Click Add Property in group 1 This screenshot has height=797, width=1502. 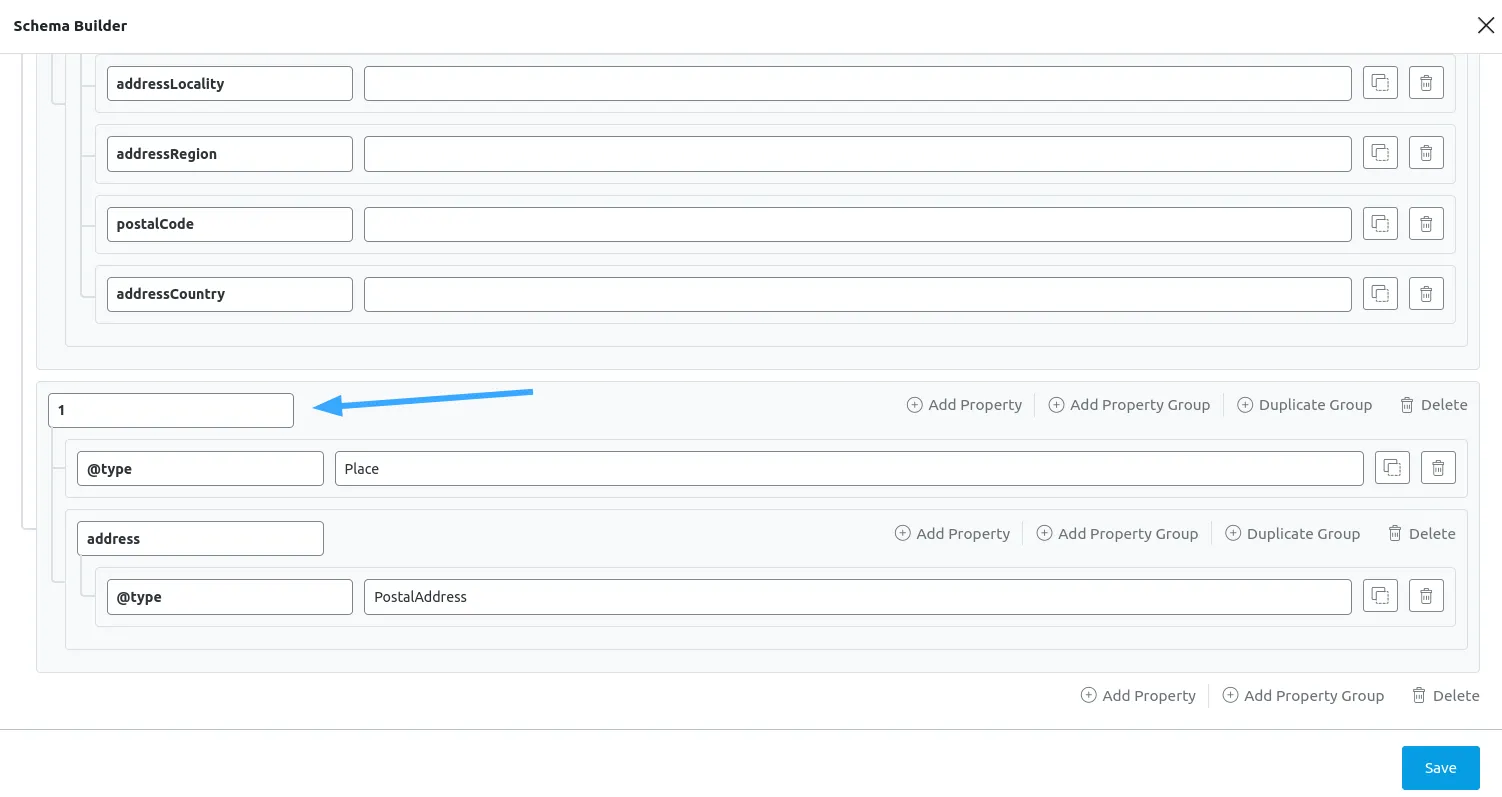point(964,405)
